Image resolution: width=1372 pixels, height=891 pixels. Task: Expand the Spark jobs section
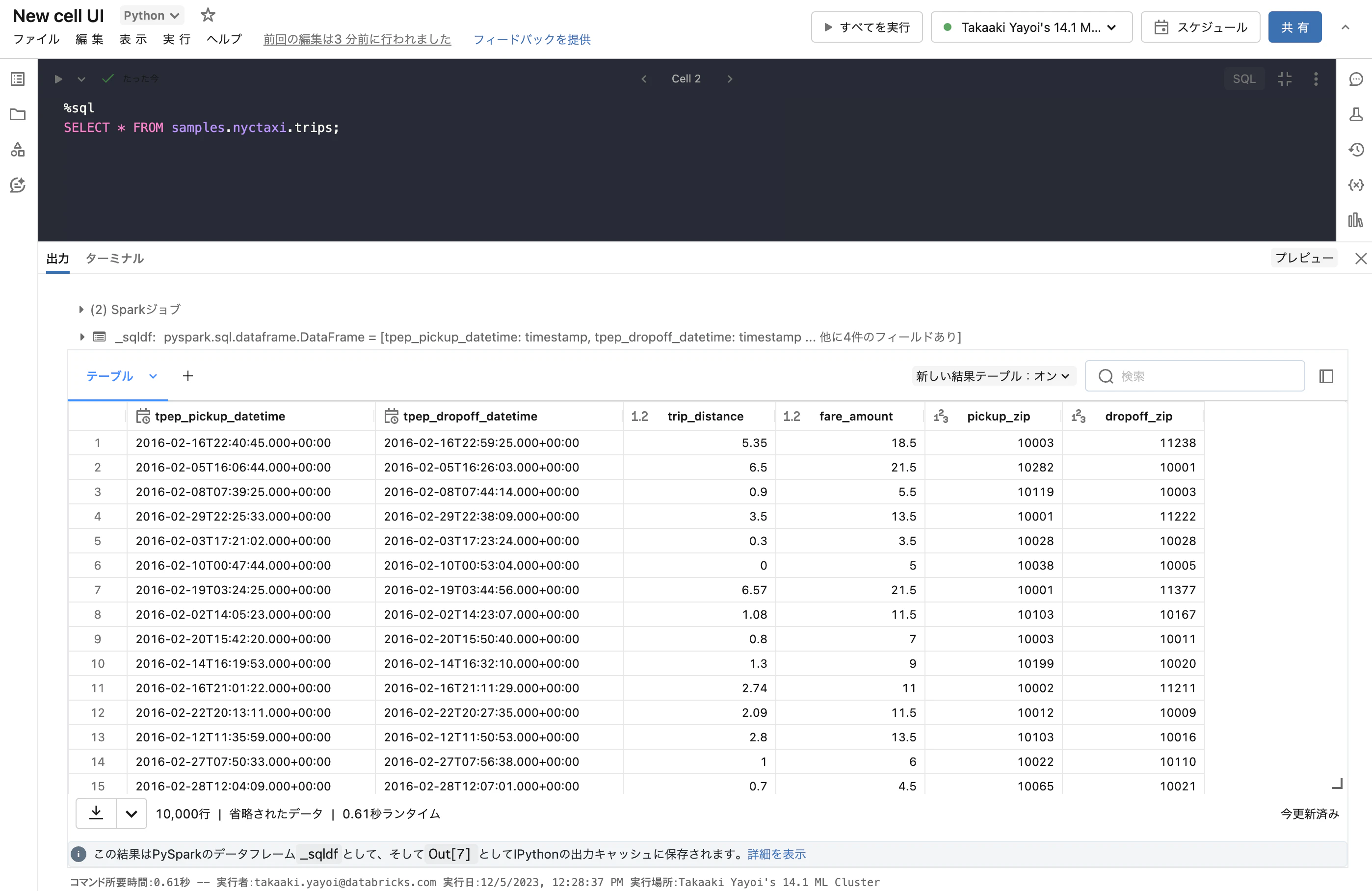(81, 310)
